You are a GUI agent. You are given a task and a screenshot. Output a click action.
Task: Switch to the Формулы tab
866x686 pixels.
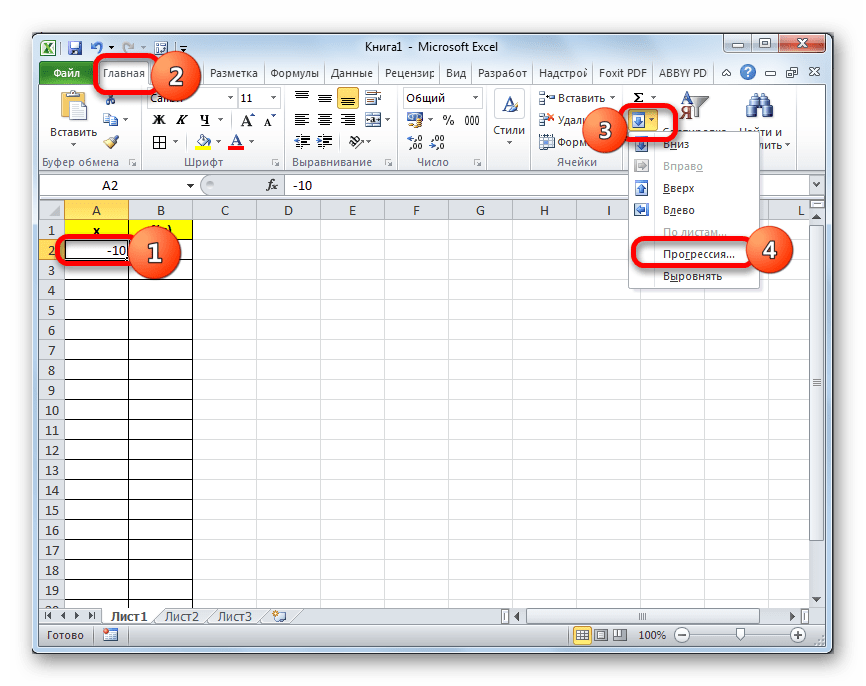pos(294,73)
